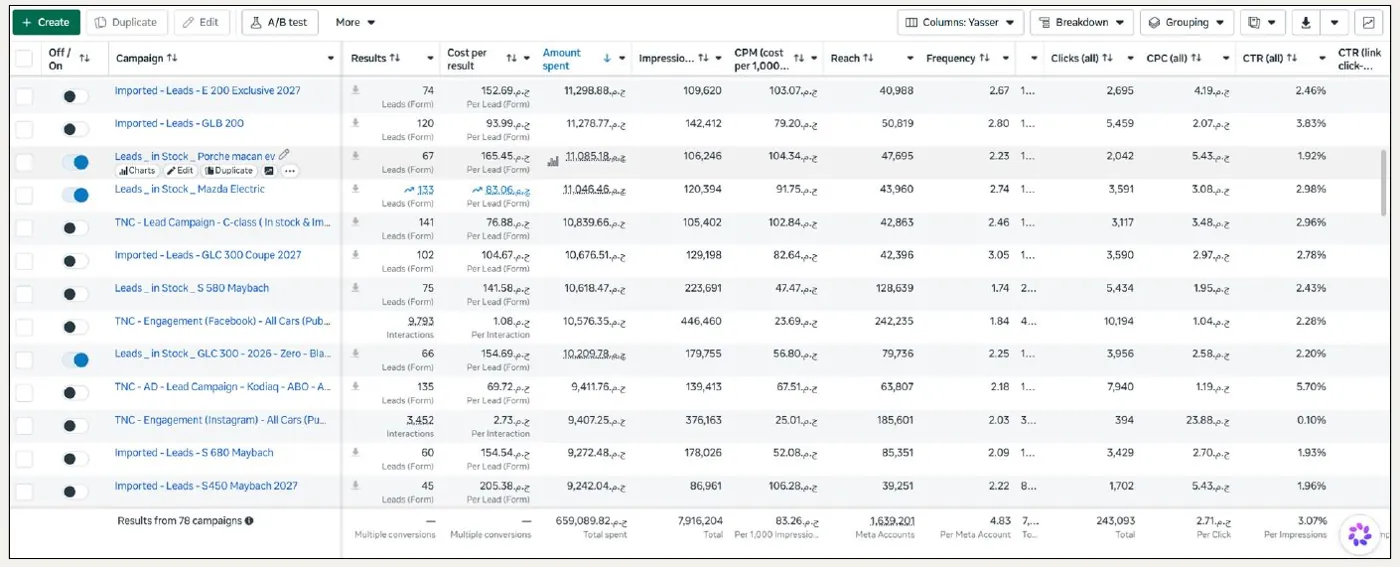The width and height of the screenshot is (1400, 567).
Task: Click download icon in GLB 200 results cell
Action: click(355, 123)
